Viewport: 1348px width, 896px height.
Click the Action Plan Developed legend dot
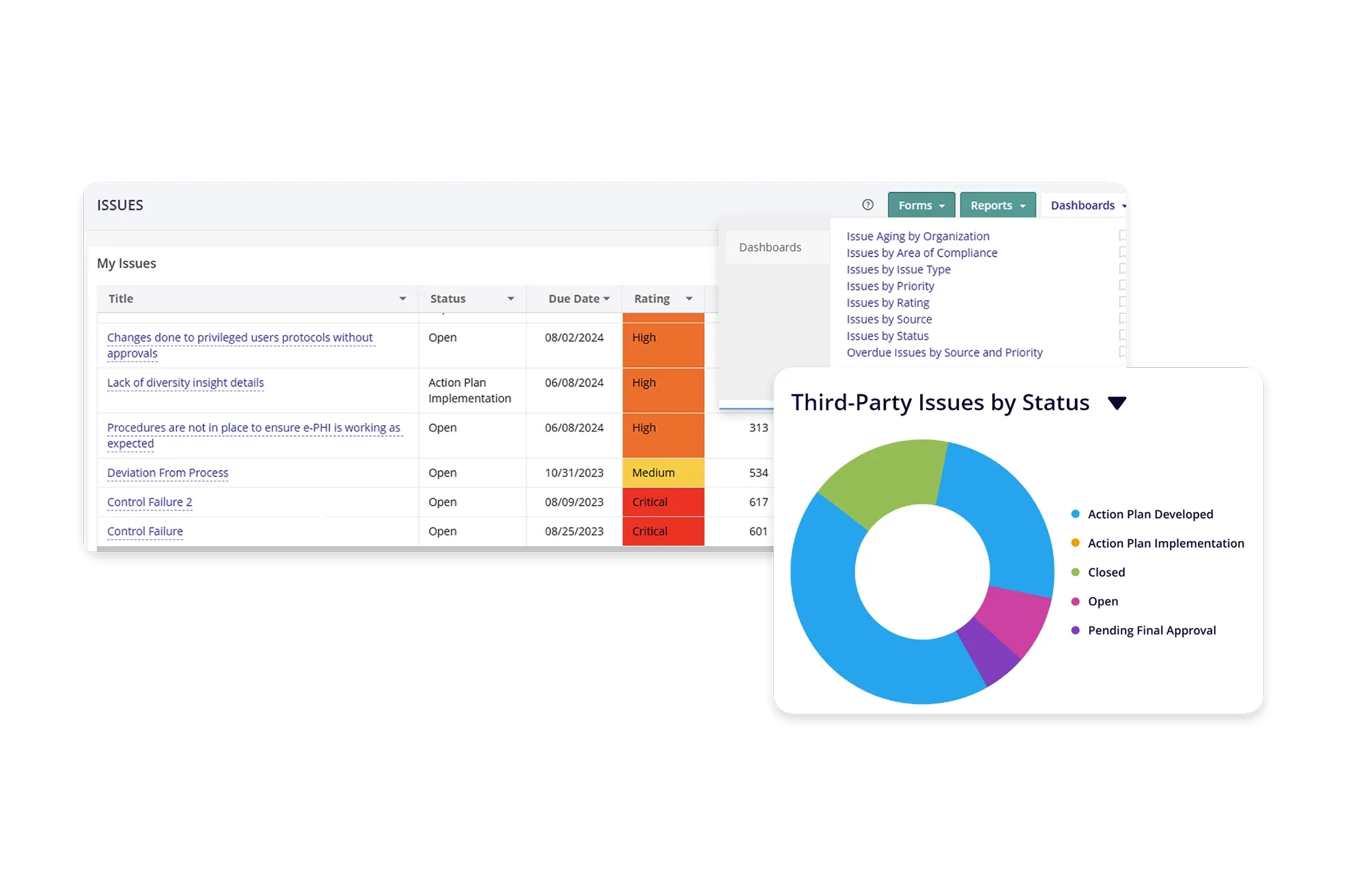coord(1076,514)
